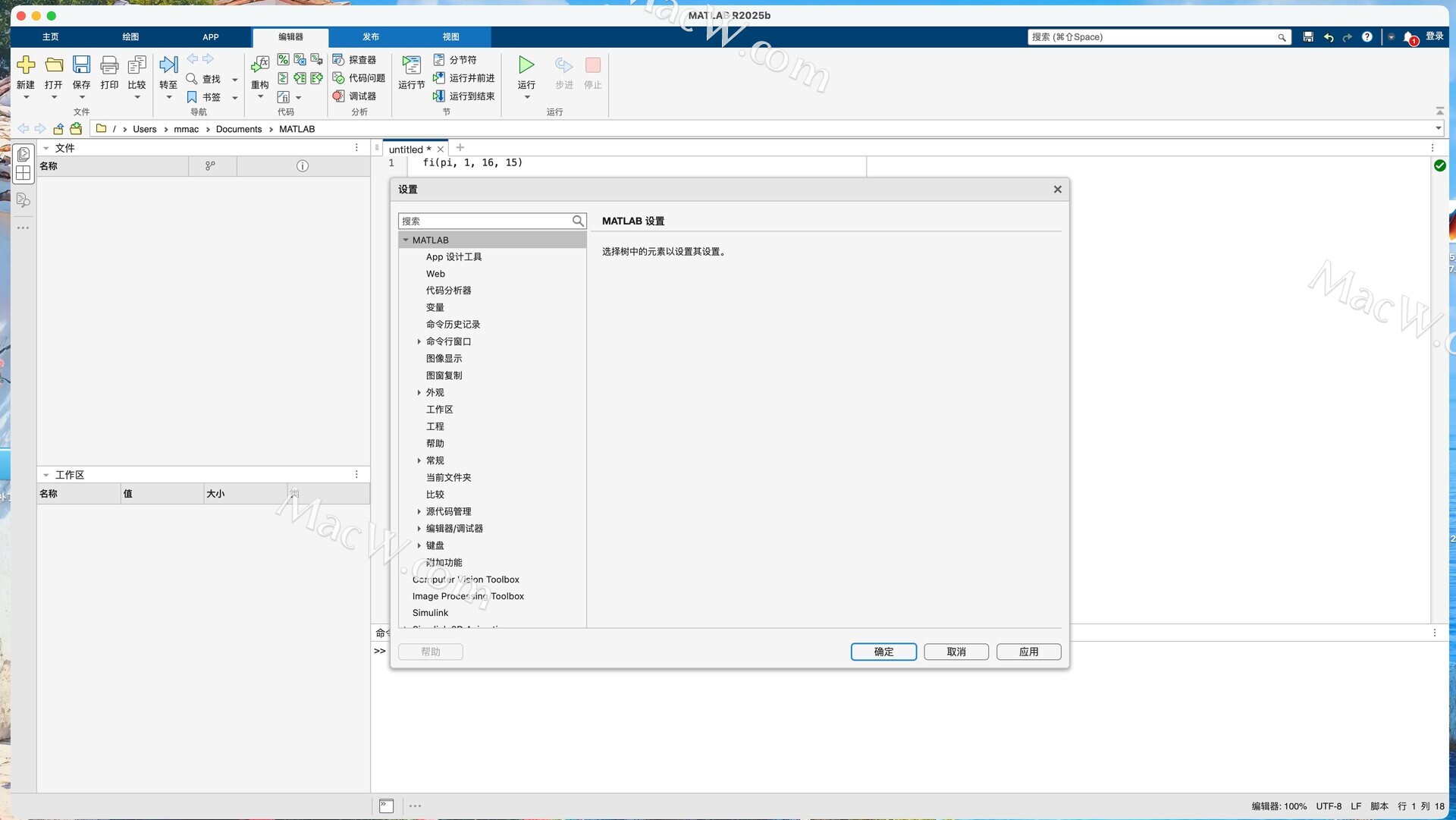Open the Find (查找) dropdown arrow

click(x=235, y=80)
